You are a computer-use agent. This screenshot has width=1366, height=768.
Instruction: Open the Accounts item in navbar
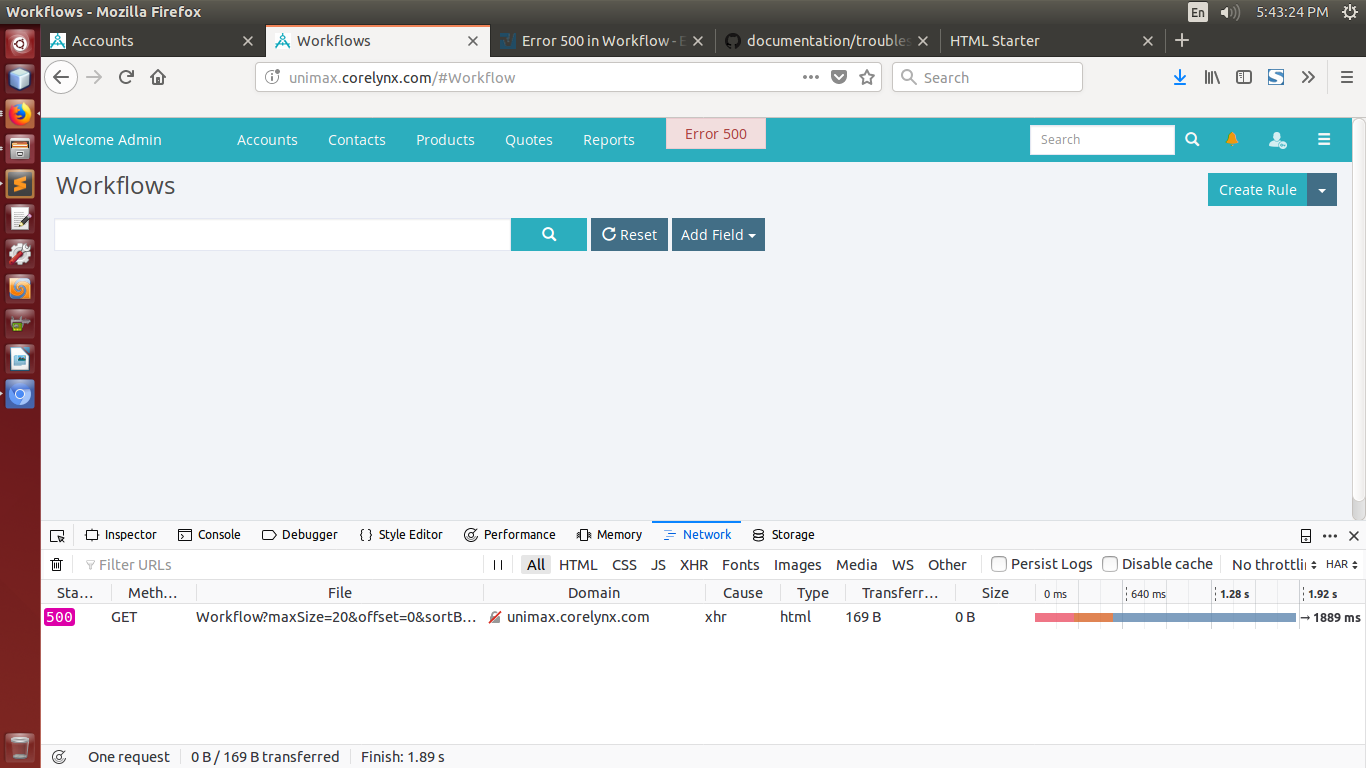click(x=267, y=140)
